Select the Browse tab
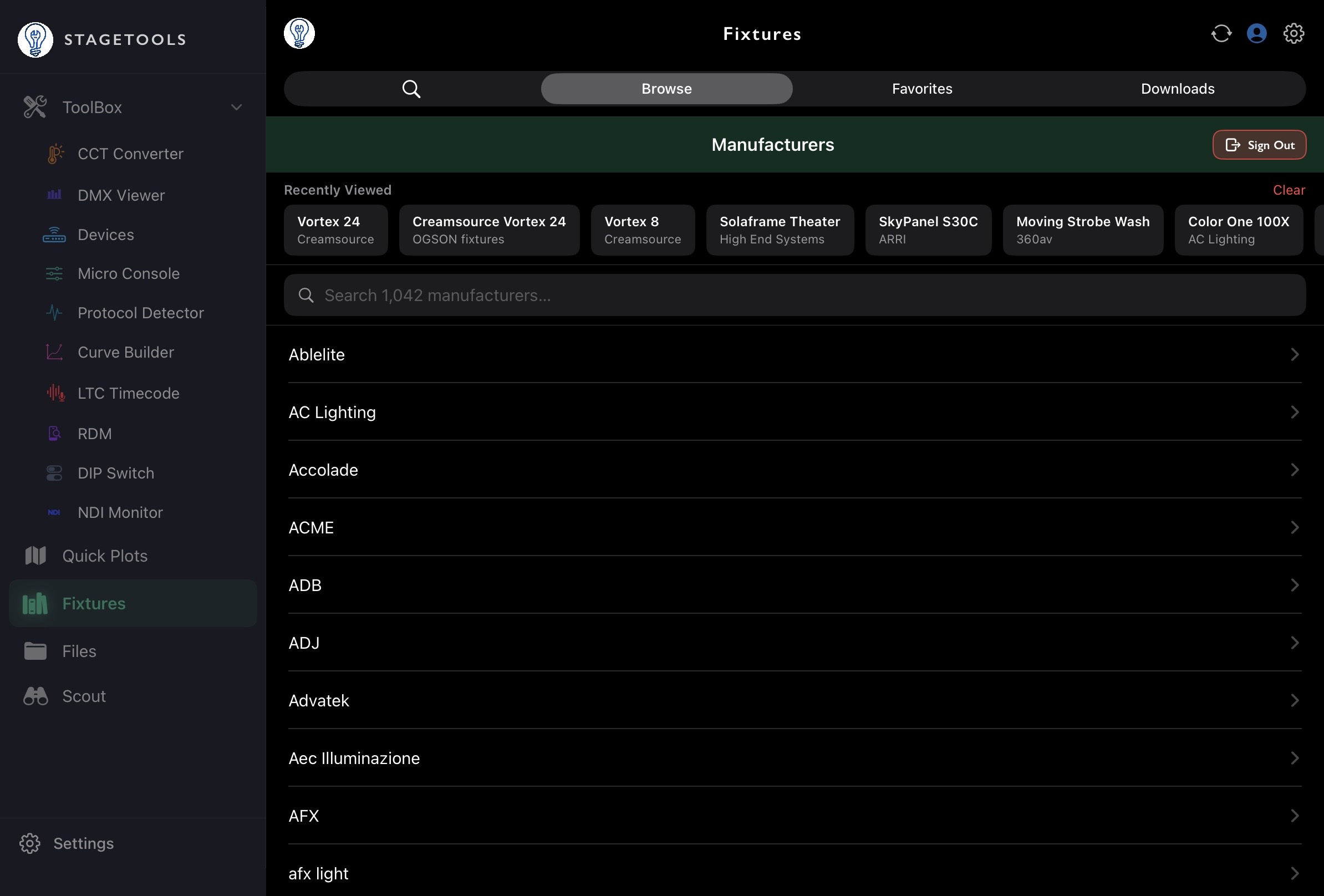 point(666,89)
